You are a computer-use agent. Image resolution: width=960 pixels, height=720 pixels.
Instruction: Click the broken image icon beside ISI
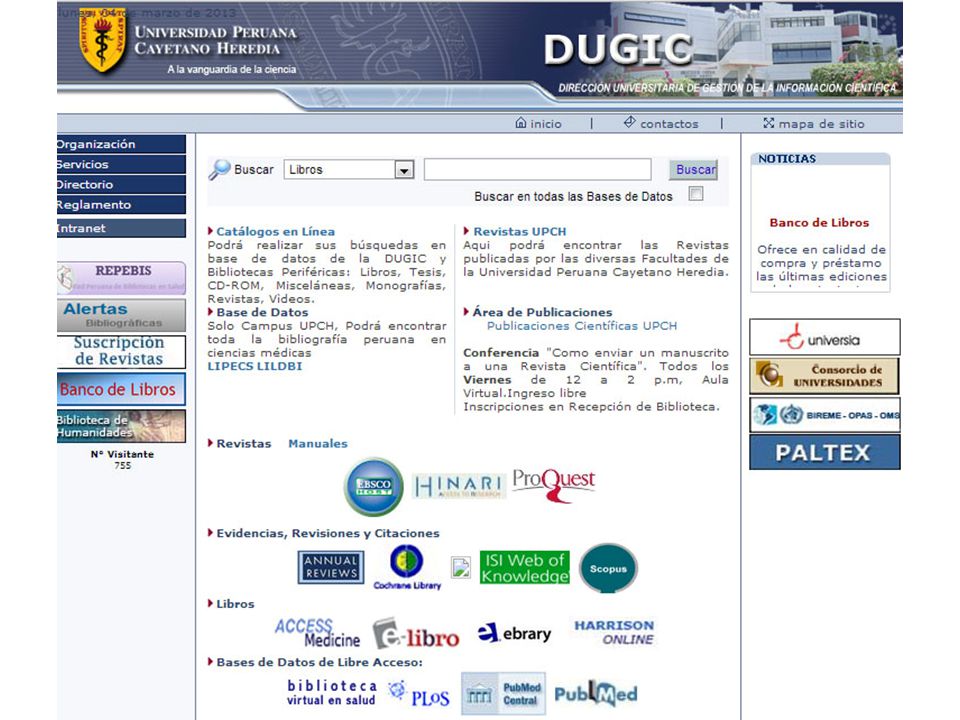[x=460, y=568]
